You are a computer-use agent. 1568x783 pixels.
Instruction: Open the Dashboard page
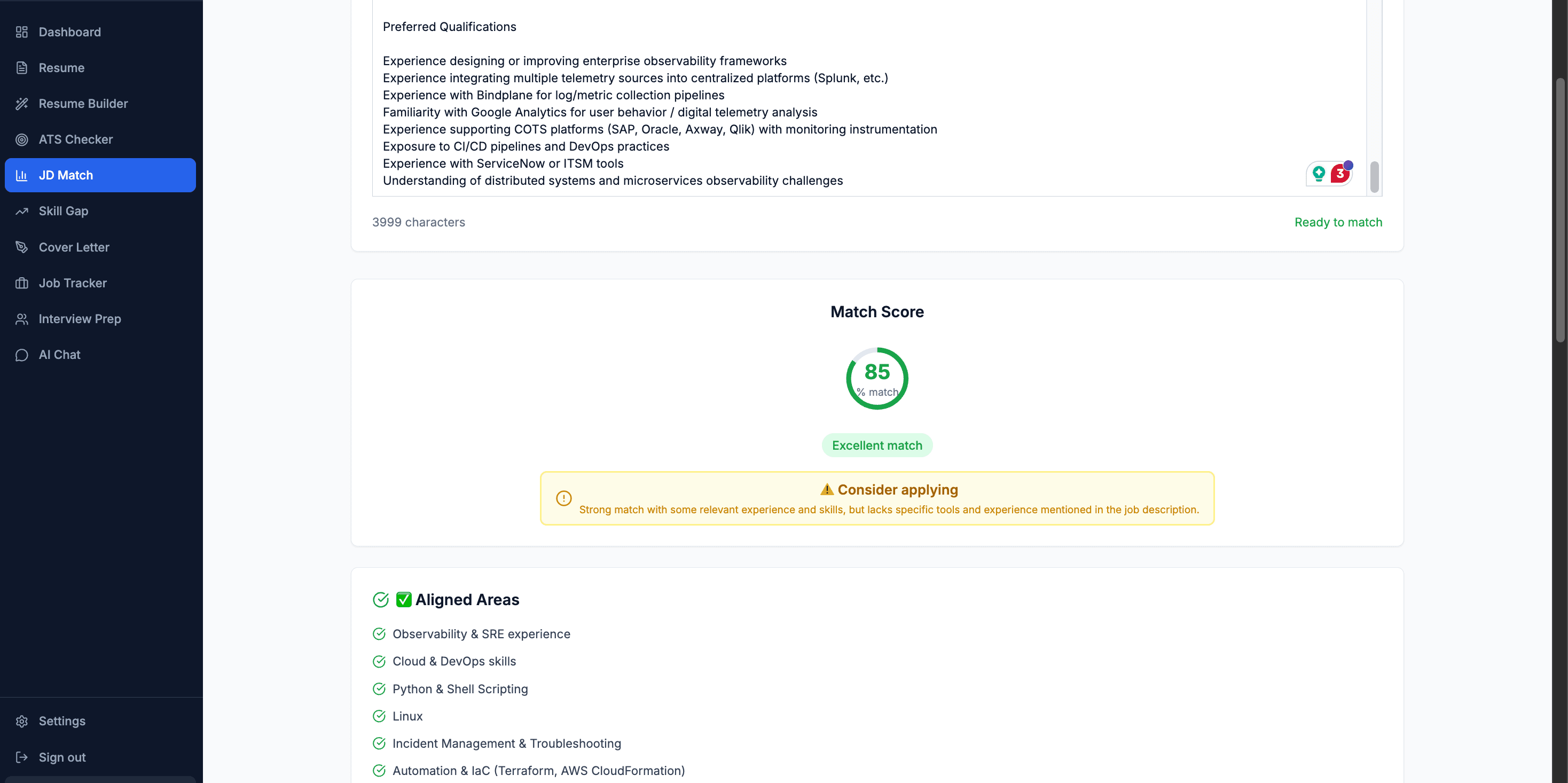100,32
